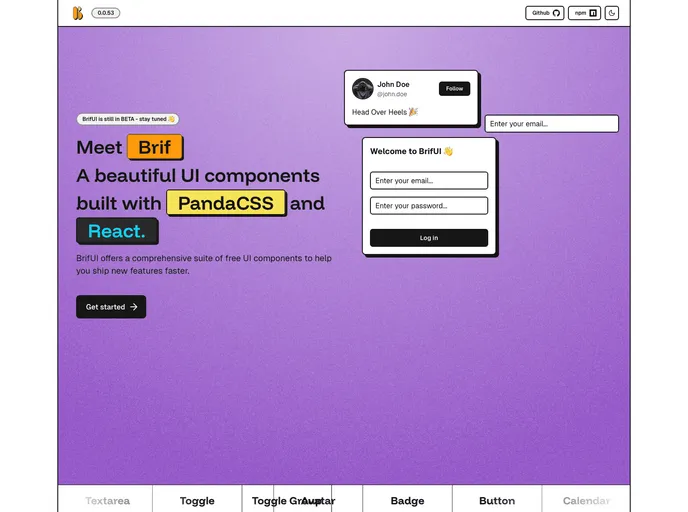Image resolution: width=688 pixels, height=512 pixels.
Task: Click the Get started button
Action: [111, 307]
